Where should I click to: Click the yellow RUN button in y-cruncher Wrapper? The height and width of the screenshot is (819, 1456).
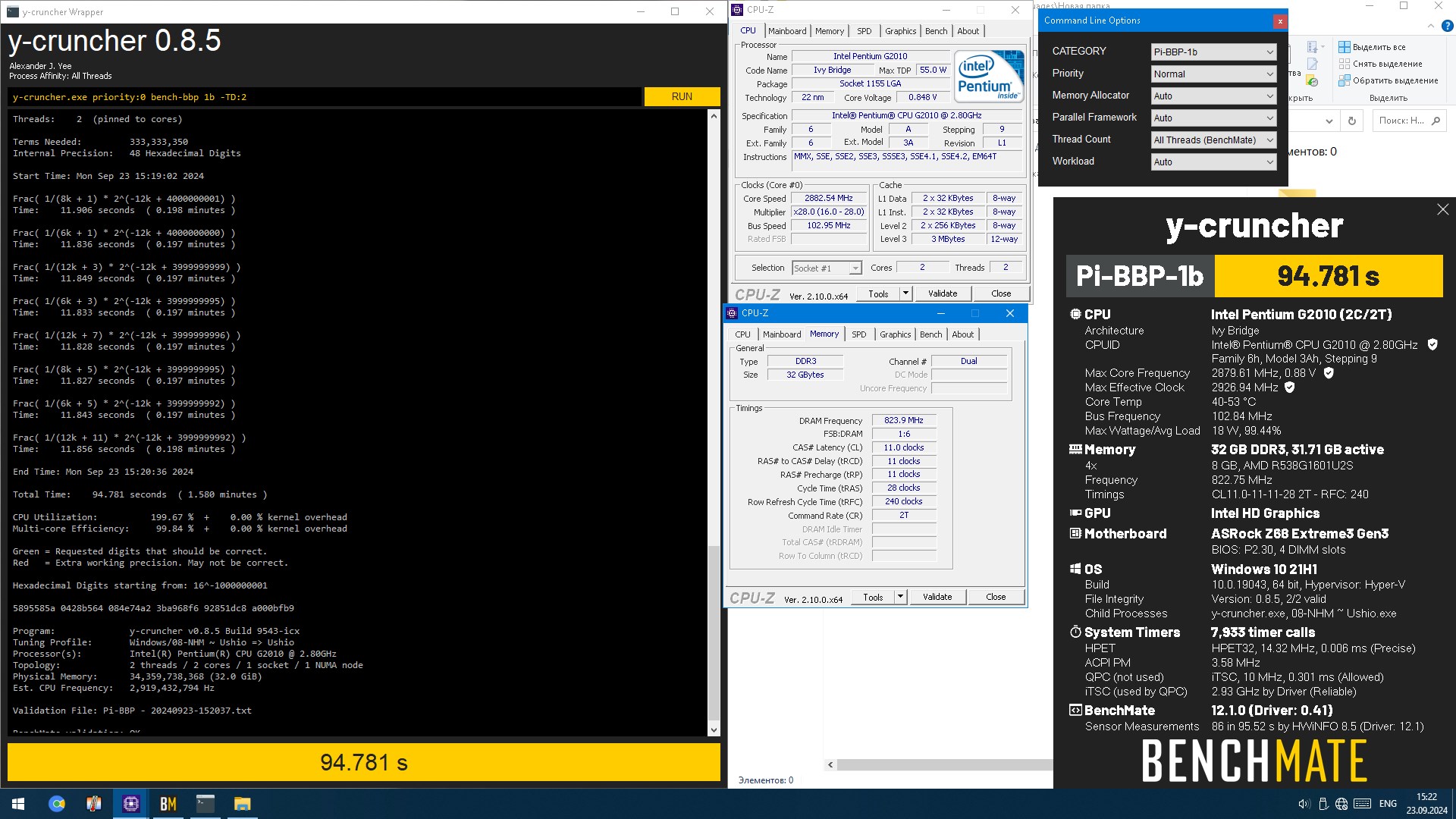point(682,96)
